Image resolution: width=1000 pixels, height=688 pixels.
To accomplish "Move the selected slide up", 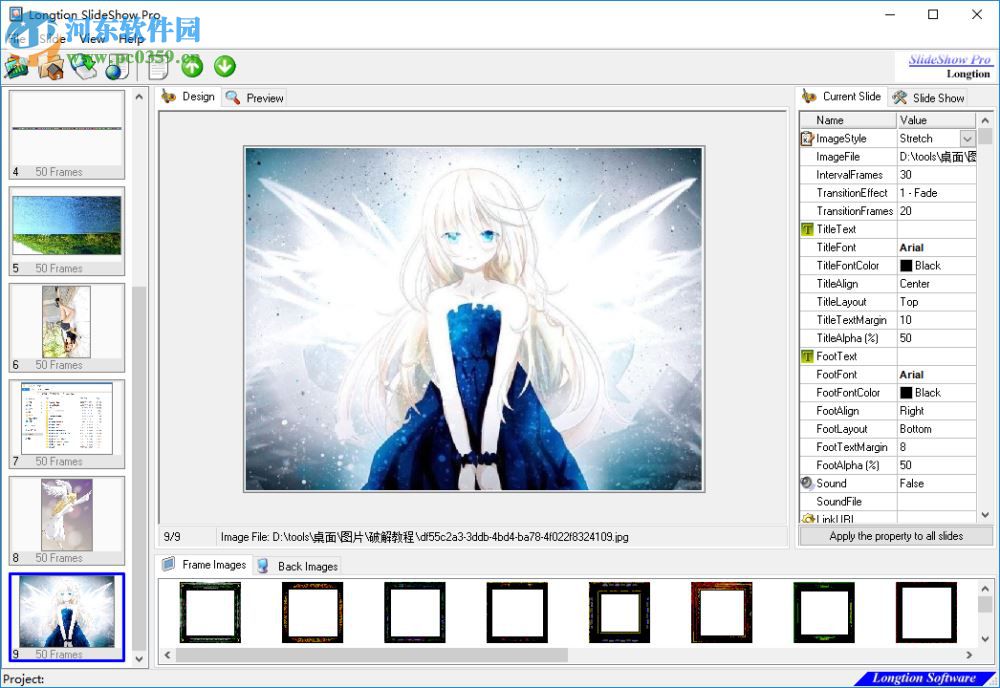I will [190, 66].
